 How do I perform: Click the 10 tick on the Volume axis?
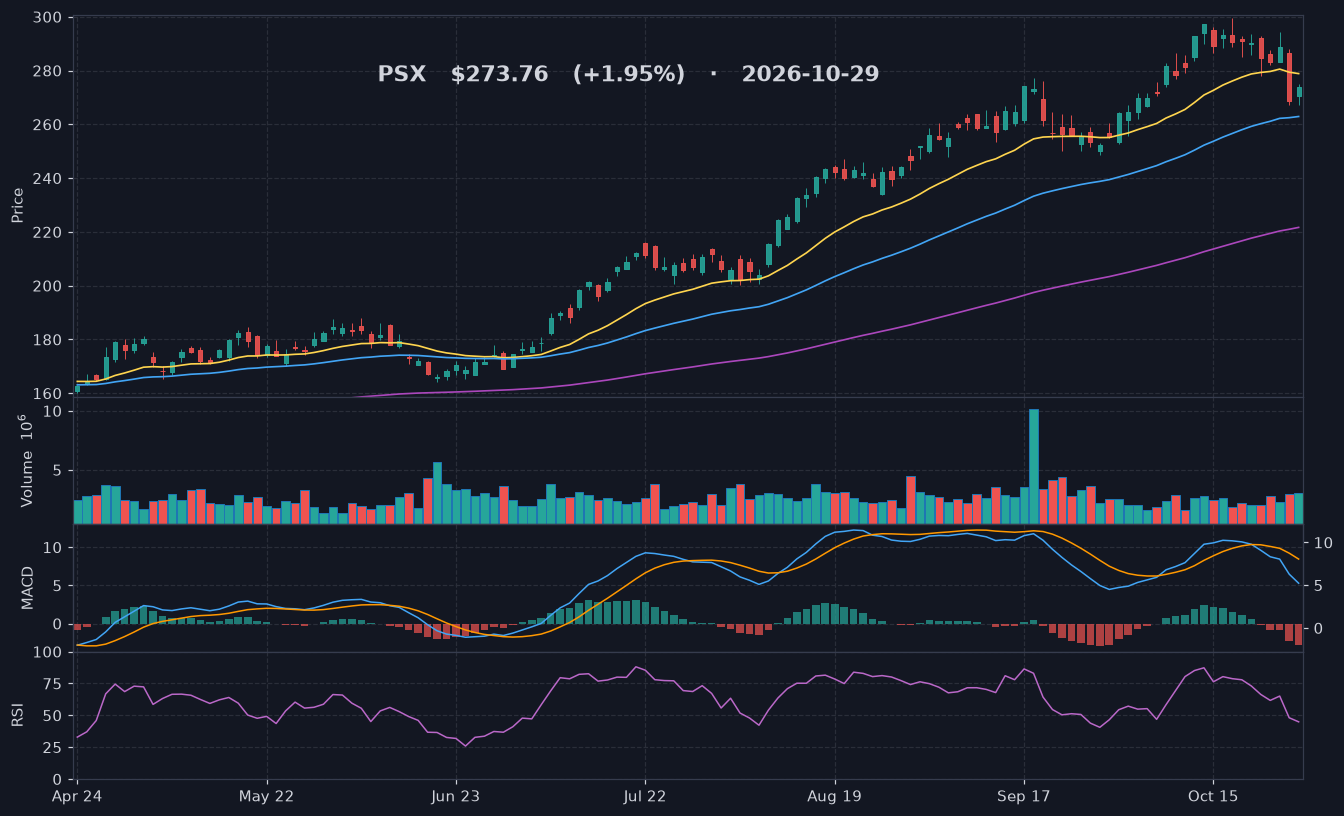[x=53, y=412]
